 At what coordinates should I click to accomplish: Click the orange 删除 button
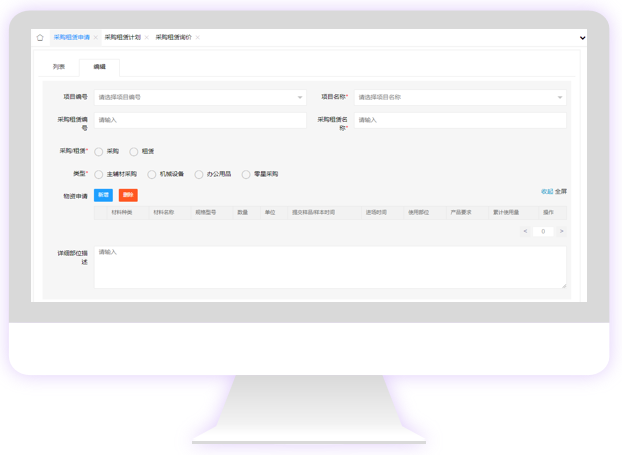pyautogui.click(x=128, y=195)
